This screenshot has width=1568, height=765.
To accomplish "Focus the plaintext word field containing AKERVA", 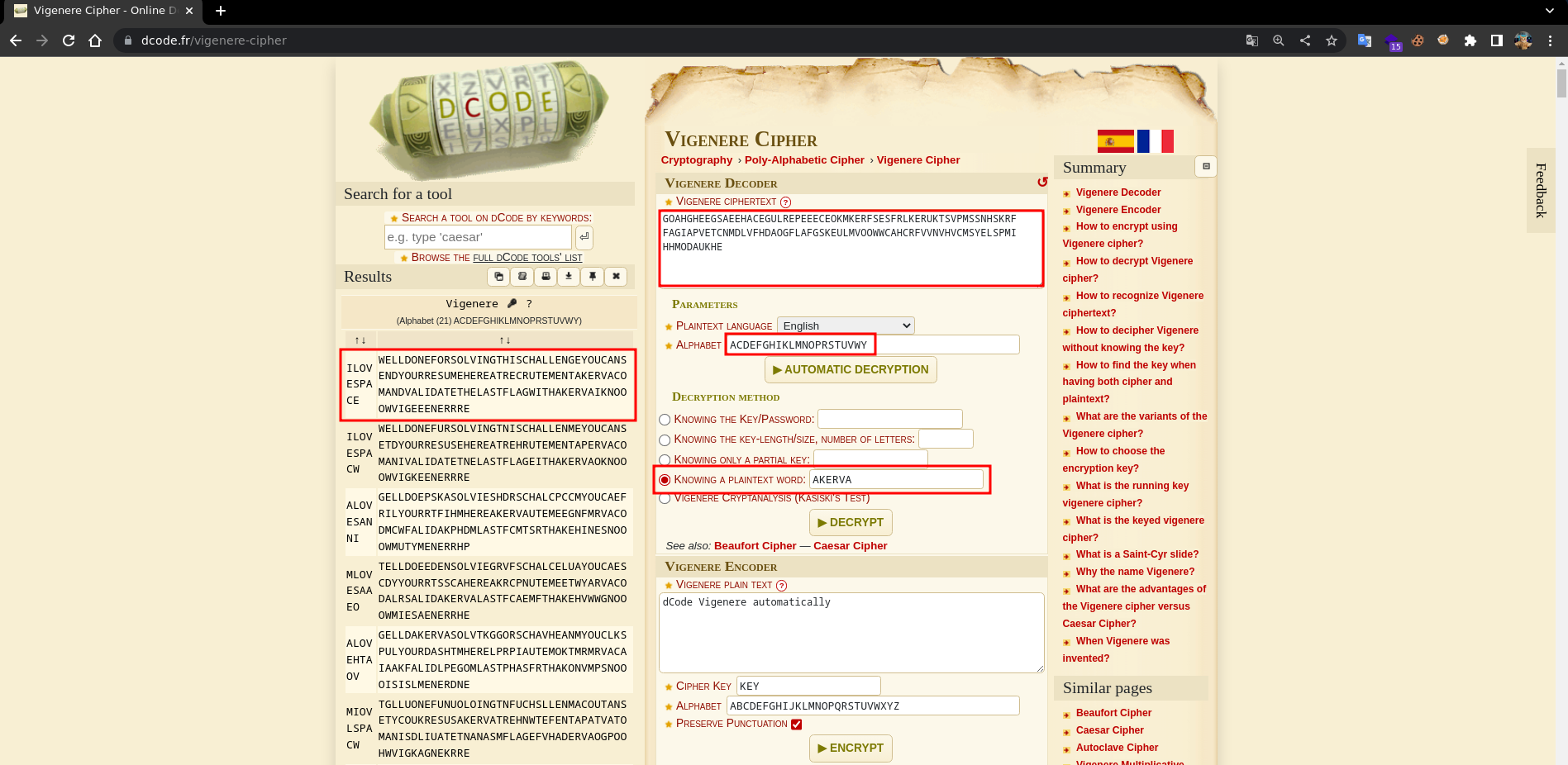I will click(x=896, y=480).
